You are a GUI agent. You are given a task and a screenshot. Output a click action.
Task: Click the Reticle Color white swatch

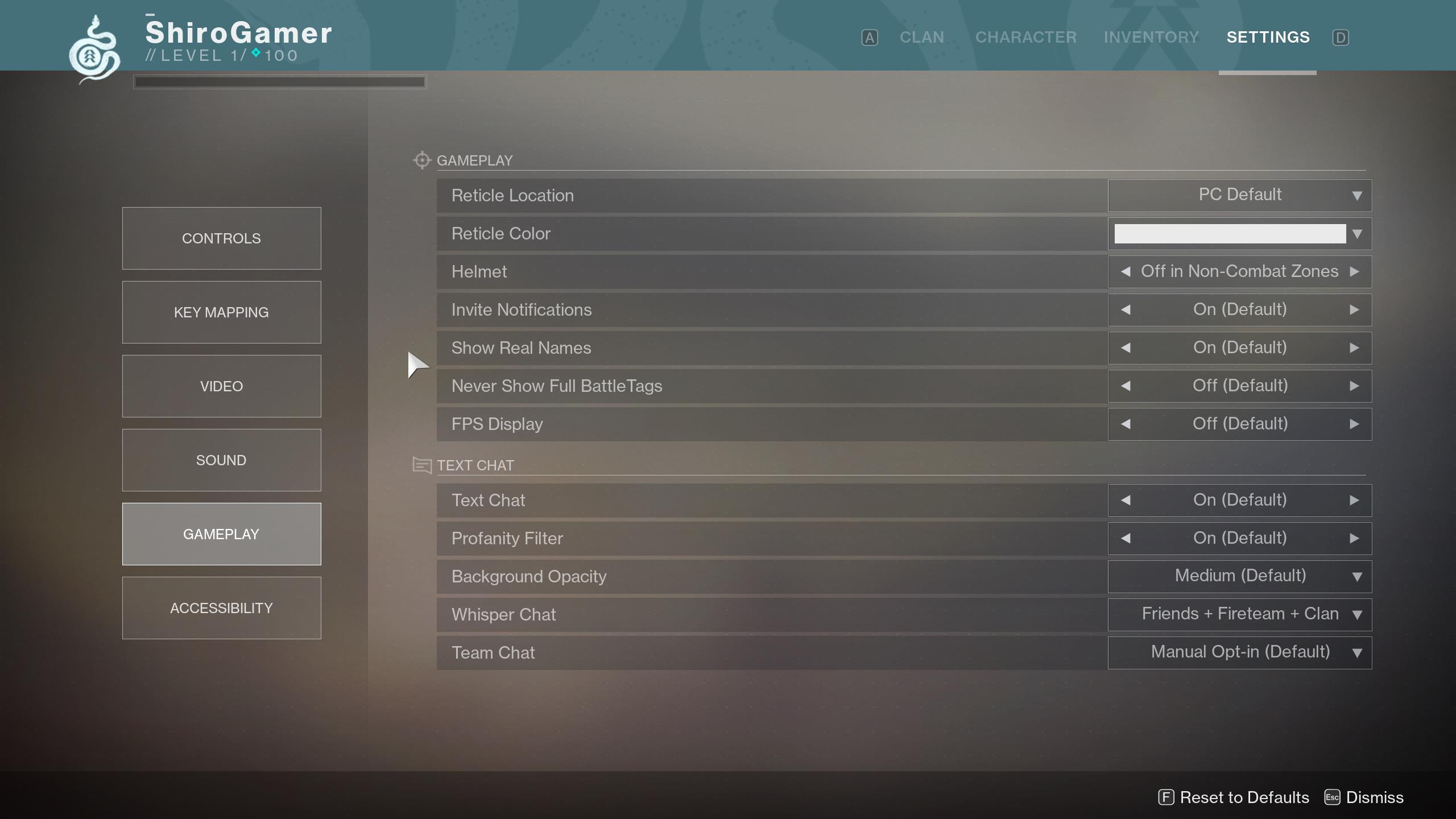click(1231, 233)
